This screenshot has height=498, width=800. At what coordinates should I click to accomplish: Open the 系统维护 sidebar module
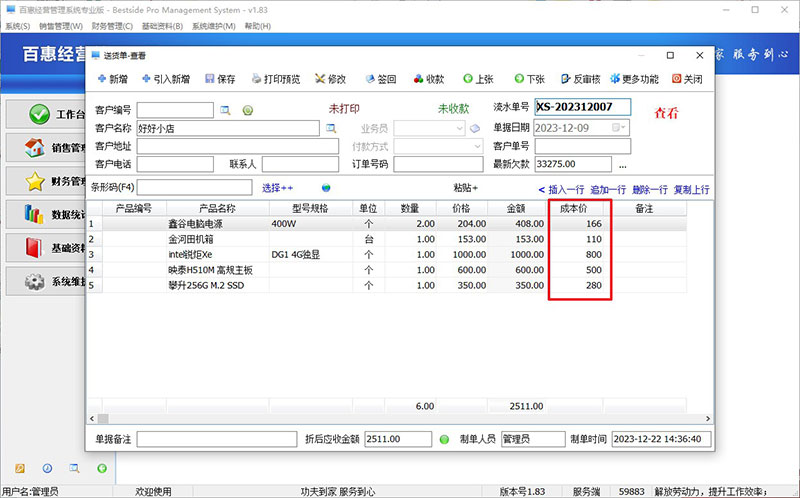[x=46, y=281]
